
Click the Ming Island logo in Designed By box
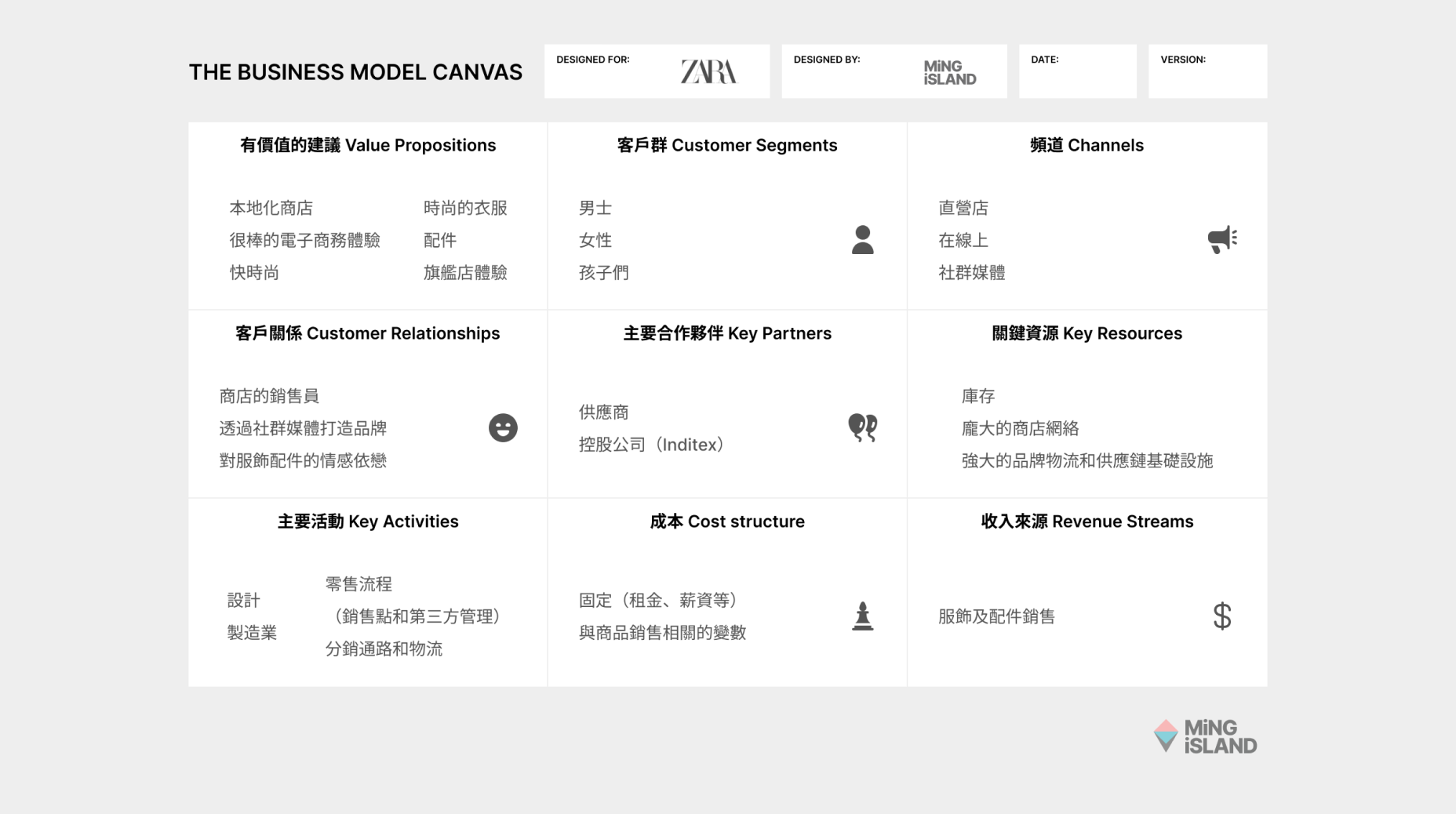point(949,73)
